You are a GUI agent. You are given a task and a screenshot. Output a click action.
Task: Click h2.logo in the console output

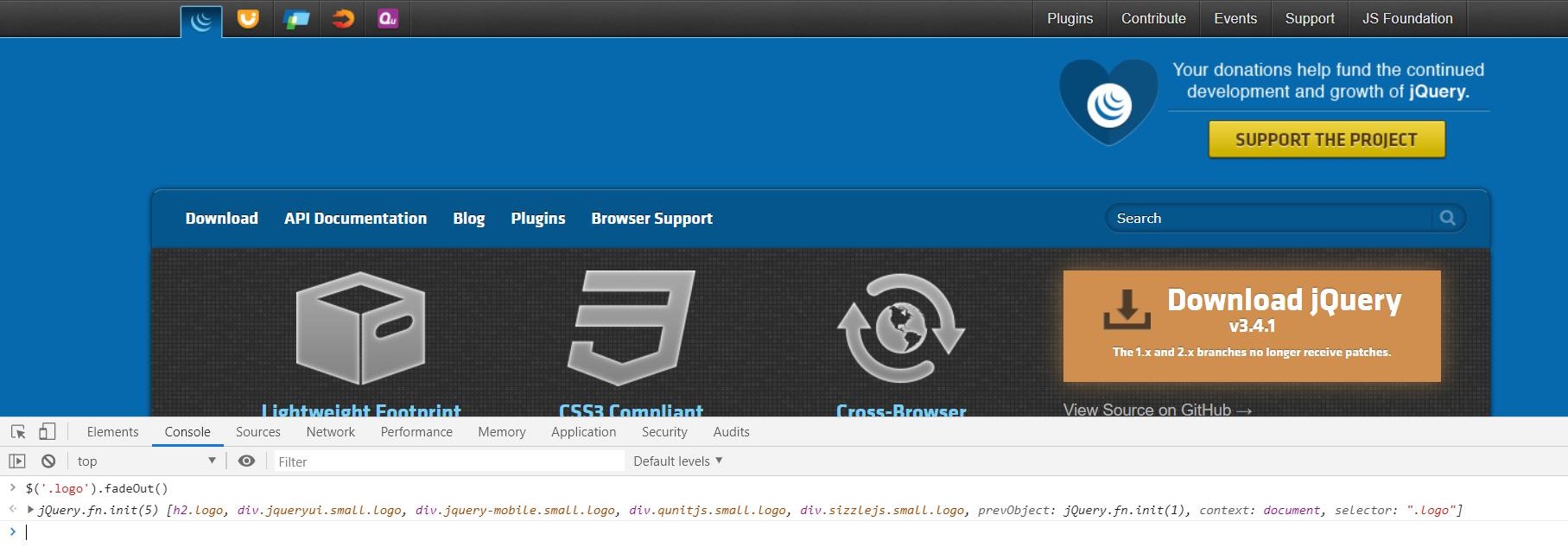pos(198,510)
